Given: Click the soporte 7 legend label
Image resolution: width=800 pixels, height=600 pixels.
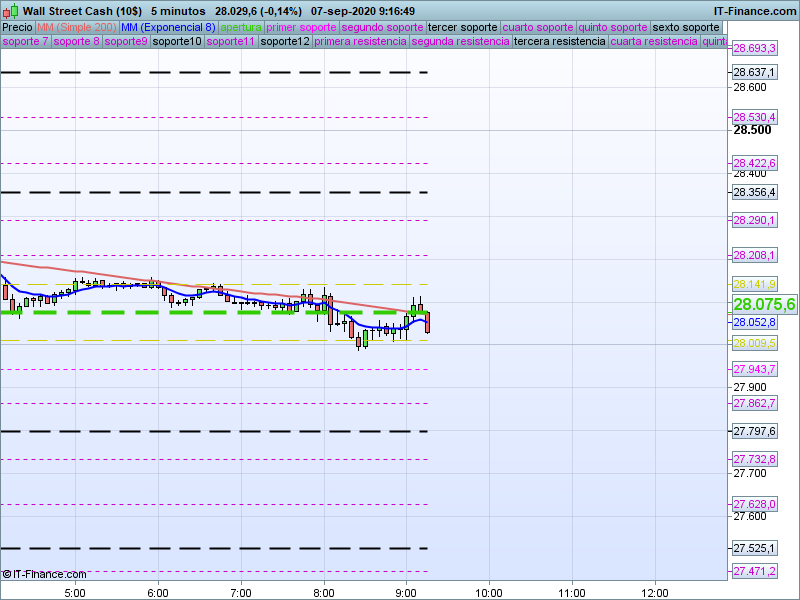Looking at the screenshot, I should coord(26,41).
